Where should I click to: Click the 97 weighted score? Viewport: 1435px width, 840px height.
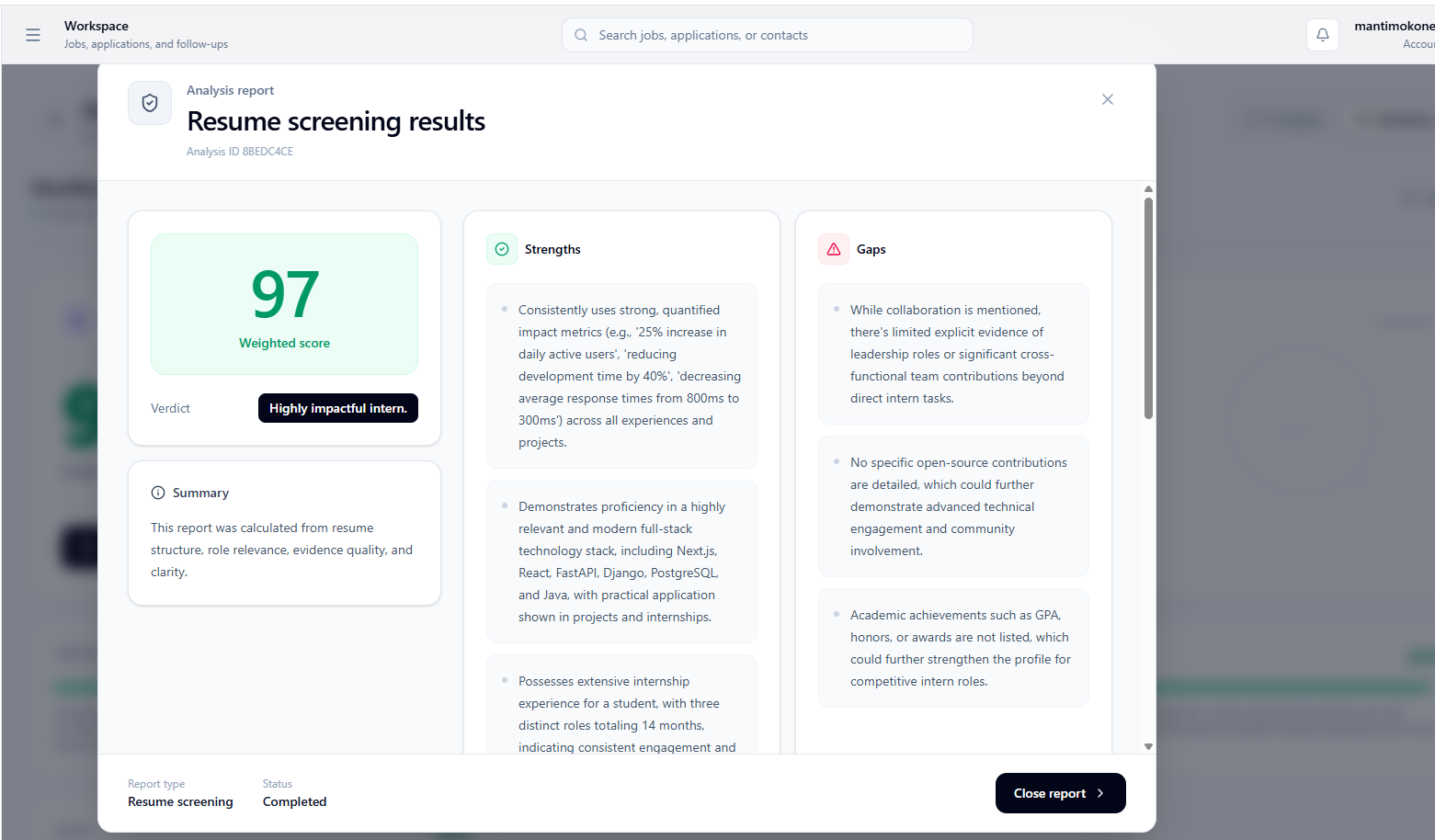285,294
